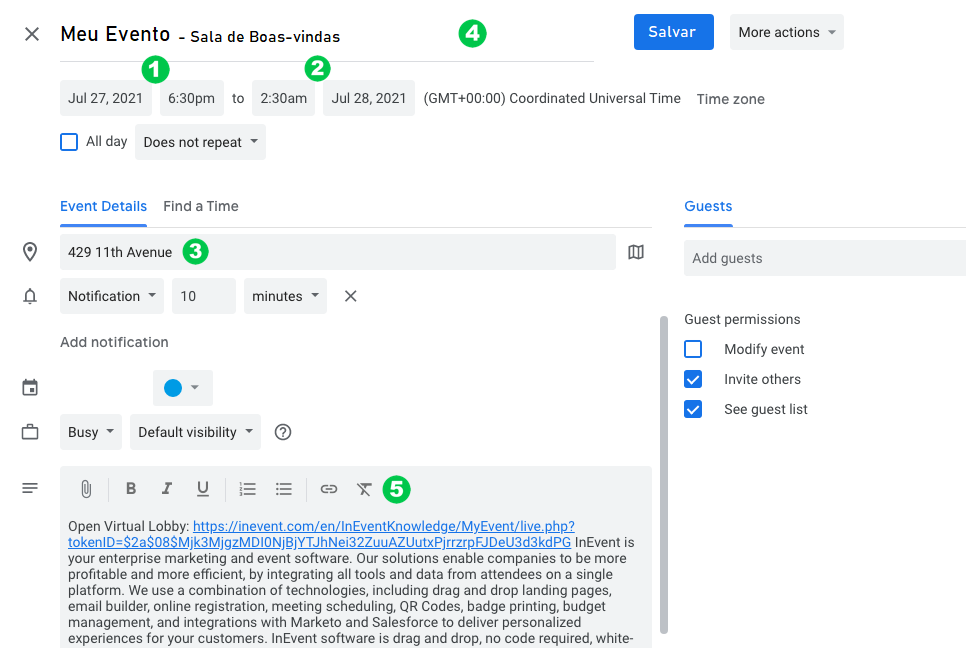966x648 pixels.
Task: Insert a bulleted list
Action: [x=284, y=489]
